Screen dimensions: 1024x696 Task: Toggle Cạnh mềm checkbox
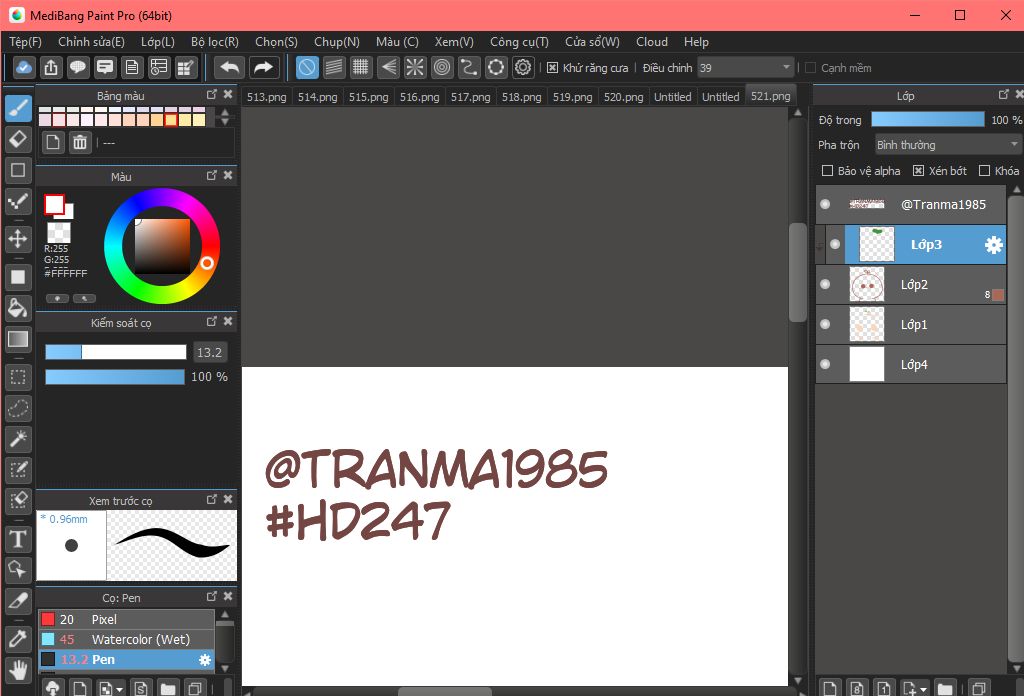[x=810, y=68]
